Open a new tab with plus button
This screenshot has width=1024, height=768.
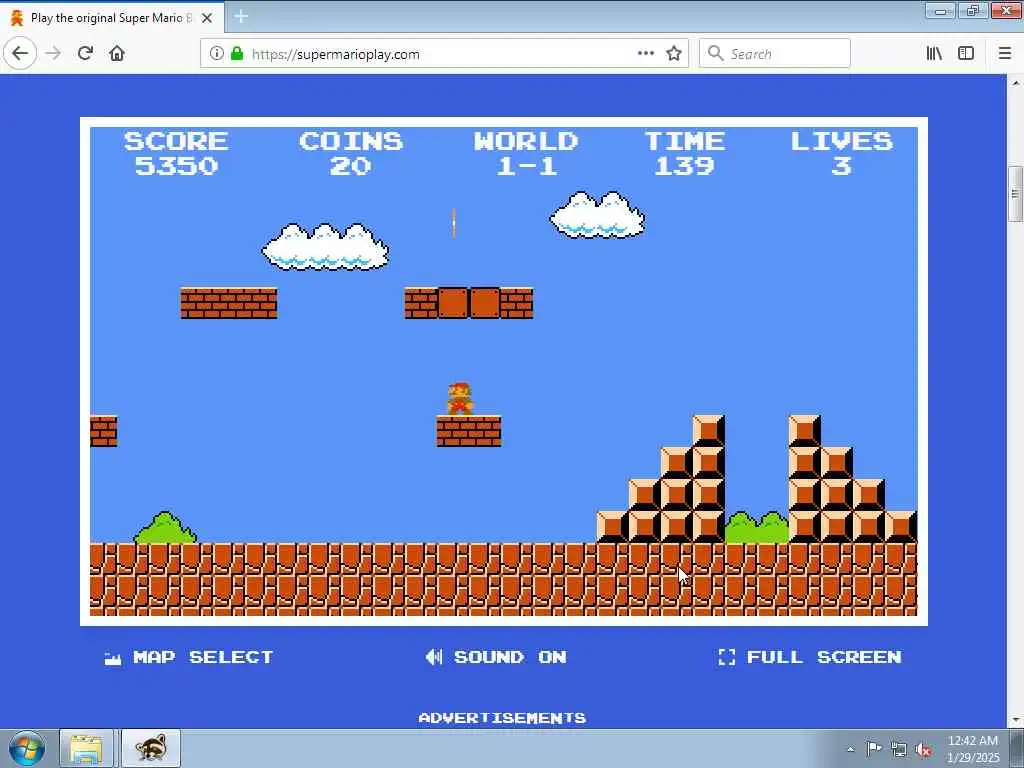coord(241,17)
